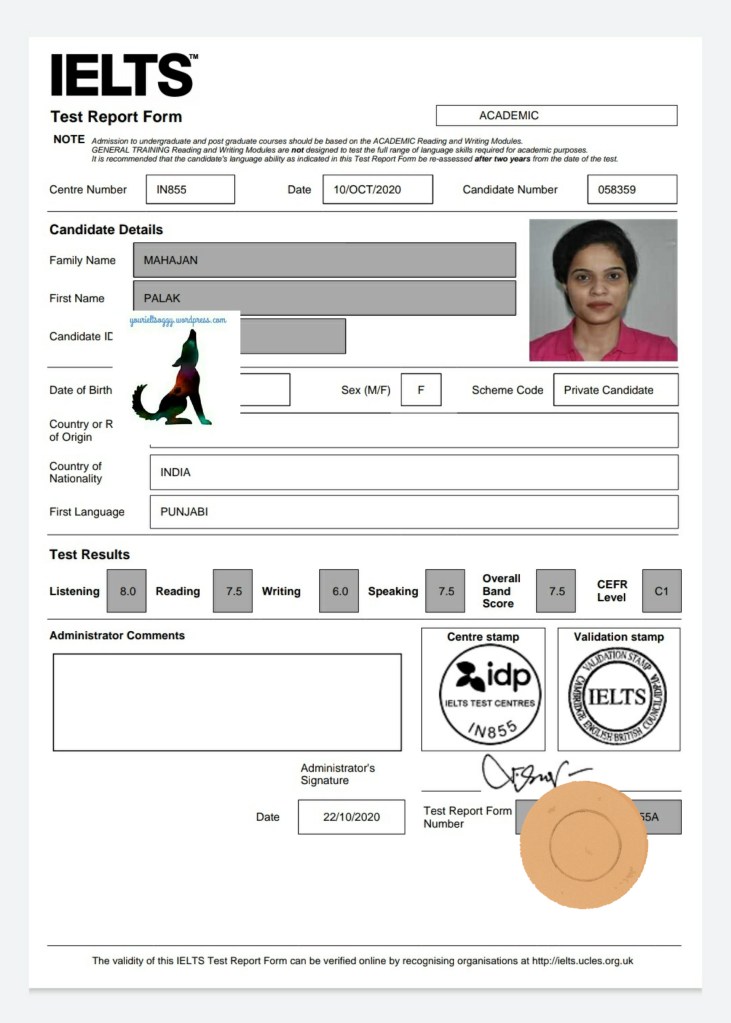Click the Scheme Code Private Candidate field

[615, 390]
